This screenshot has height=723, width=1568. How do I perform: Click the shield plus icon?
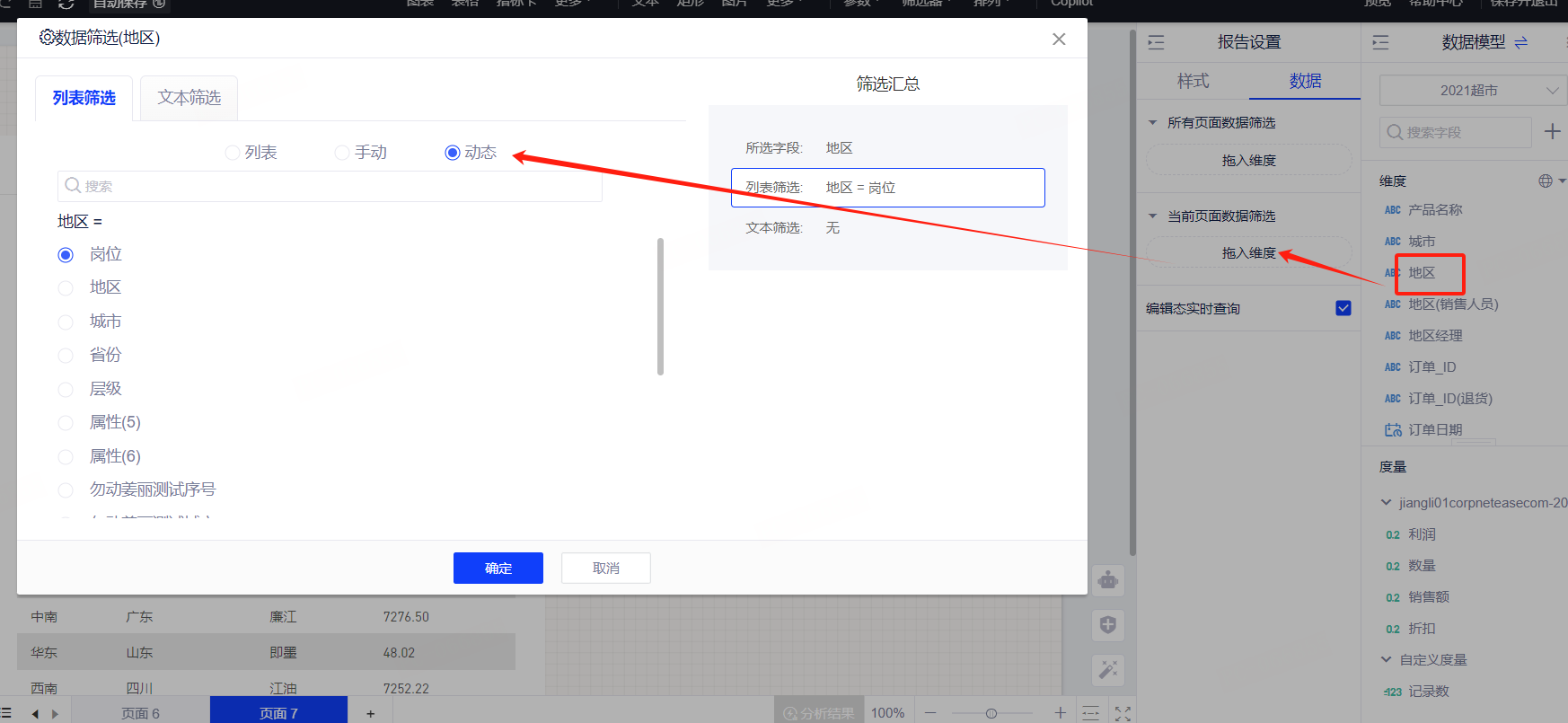point(1108,625)
